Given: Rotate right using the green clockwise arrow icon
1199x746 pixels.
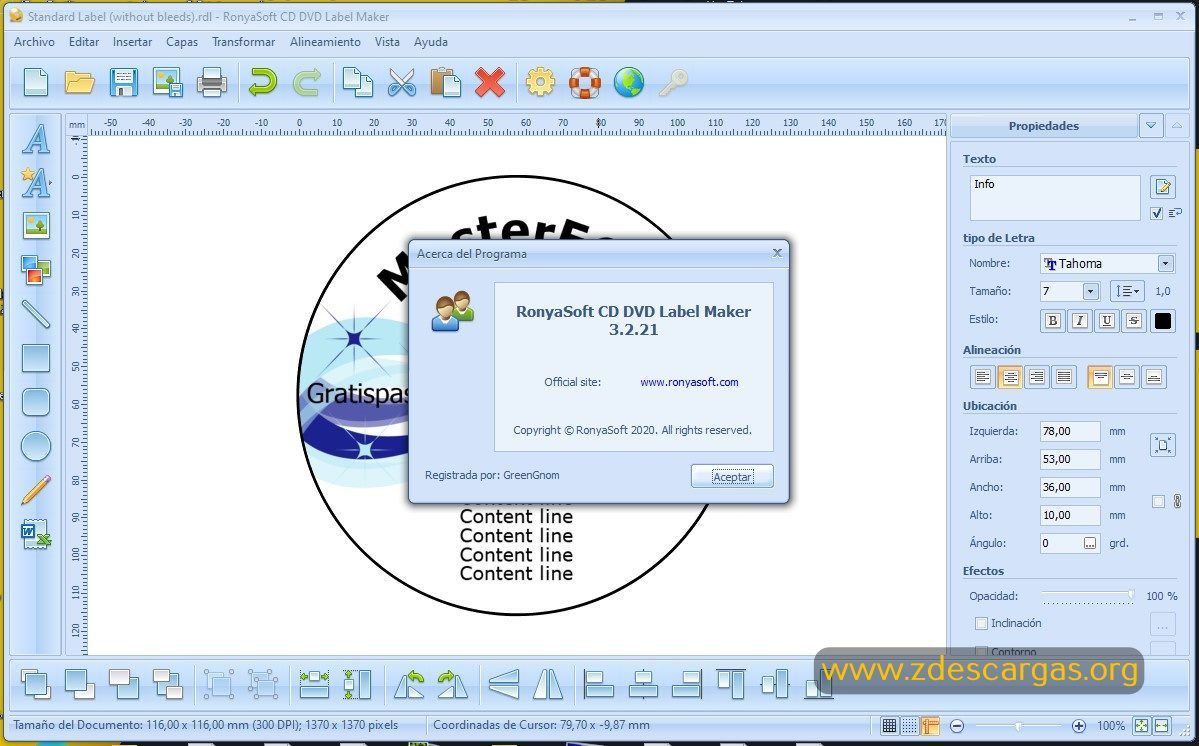Looking at the screenshot, I should [453, 683].
